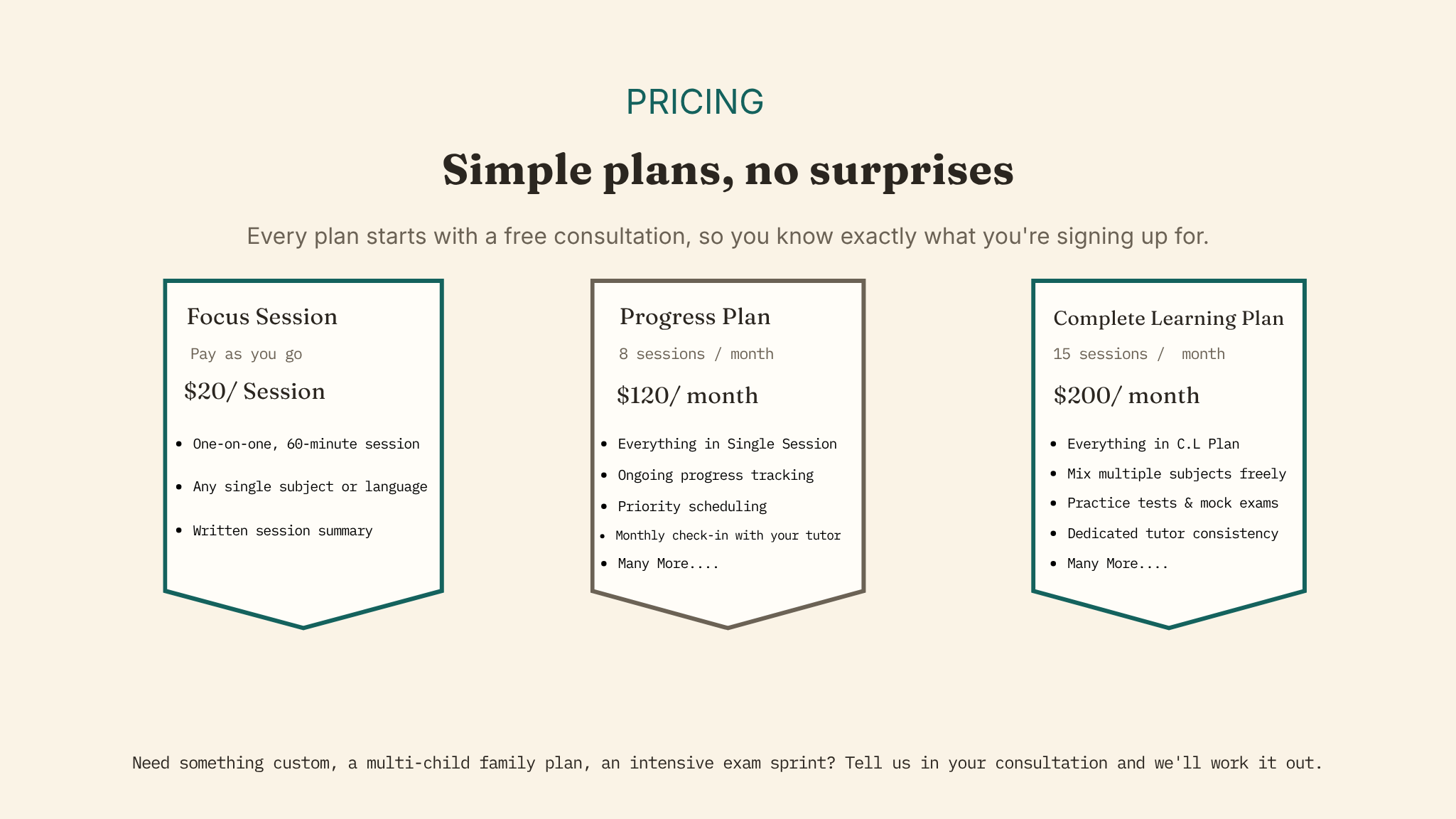Click the PRICING section label
Image resolution: width=1456 pixels, height=819 pixels.
point(694,102)
